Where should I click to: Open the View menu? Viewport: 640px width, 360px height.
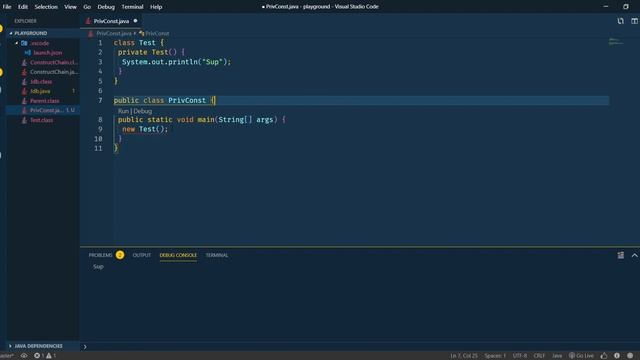click(70, 7)
